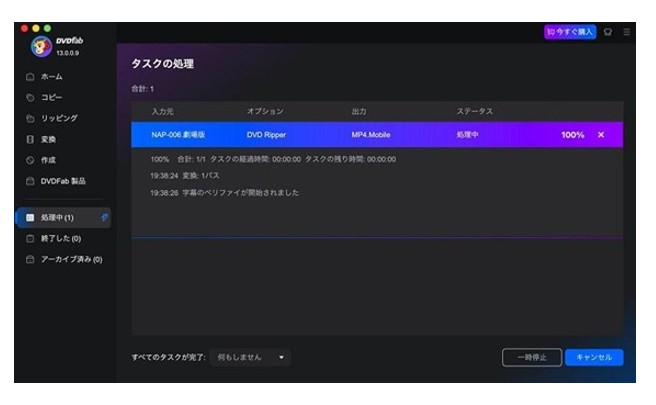Click the home icon in sidebar
656x405 pixels.
[x=30, y=77]
